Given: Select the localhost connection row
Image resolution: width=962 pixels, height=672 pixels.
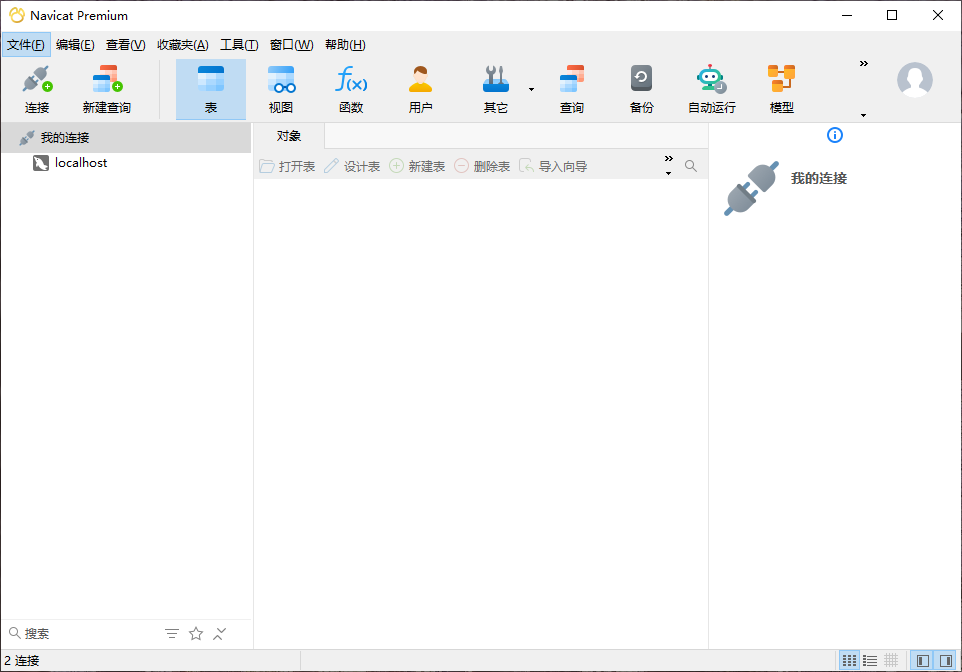Looking at the screenshot, I should 126,163.
